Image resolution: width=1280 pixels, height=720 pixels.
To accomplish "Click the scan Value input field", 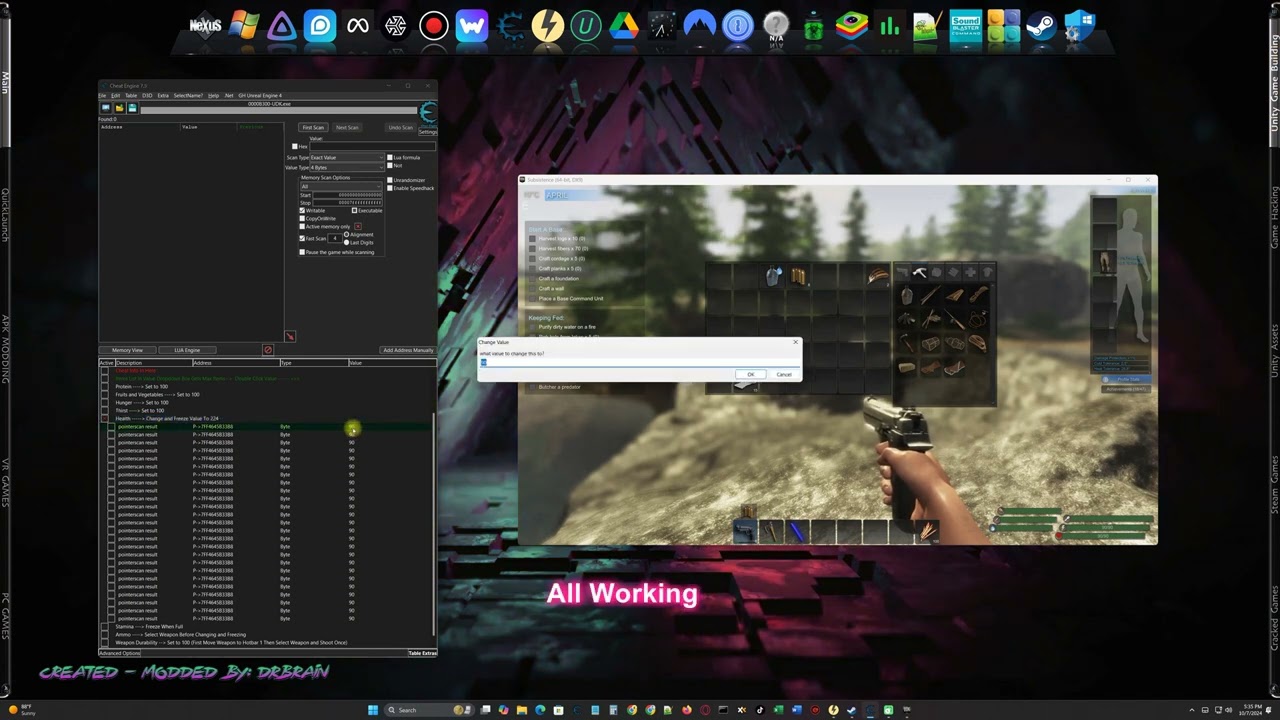I will 373,147.
